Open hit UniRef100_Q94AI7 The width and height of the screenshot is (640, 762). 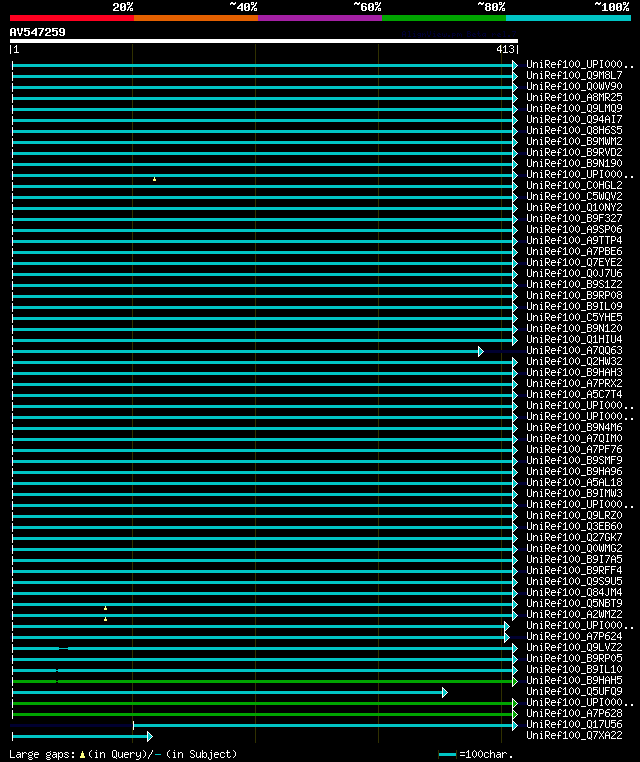pos(574,120)
